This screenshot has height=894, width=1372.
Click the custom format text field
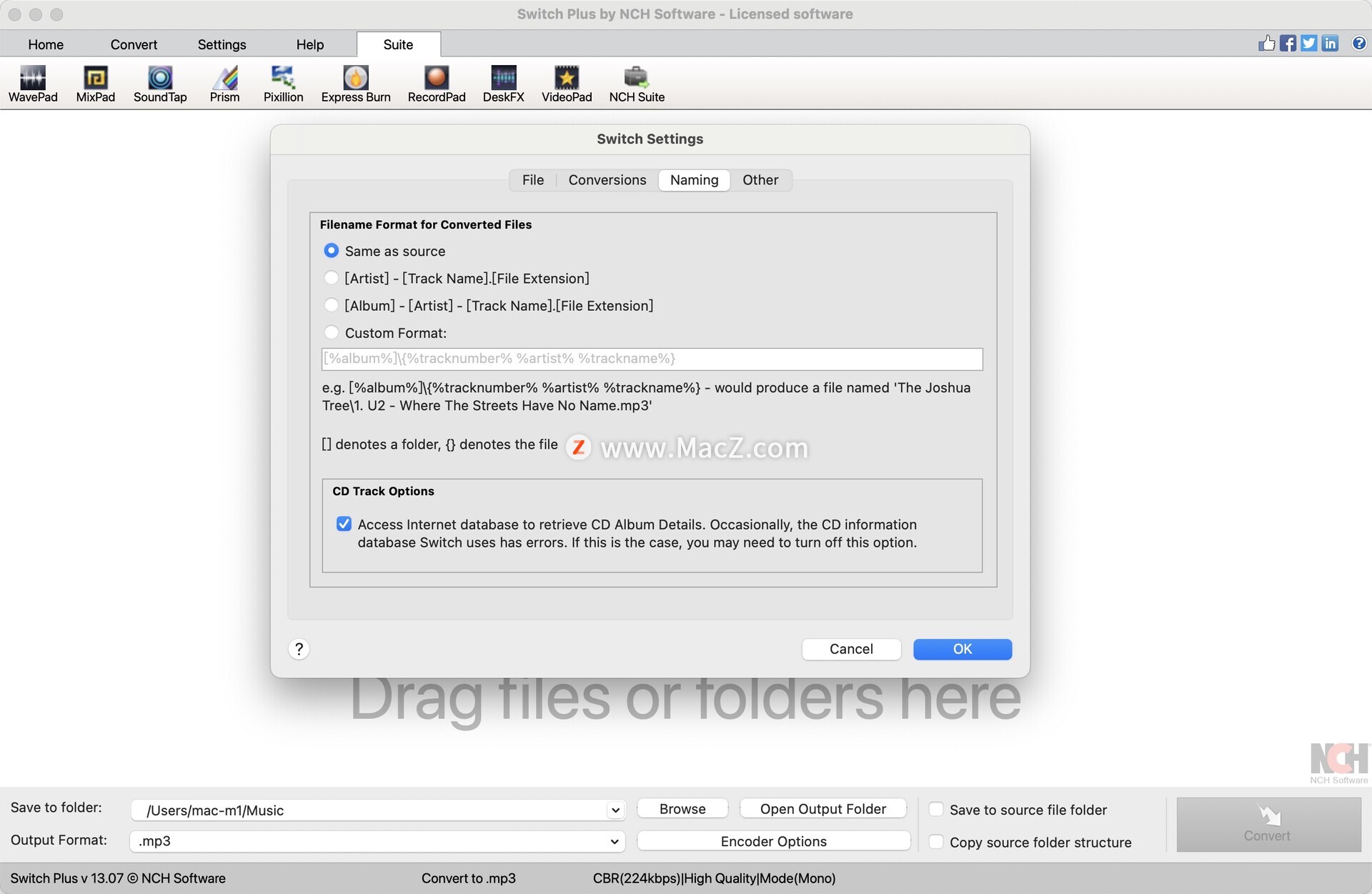tap(652, 359)
